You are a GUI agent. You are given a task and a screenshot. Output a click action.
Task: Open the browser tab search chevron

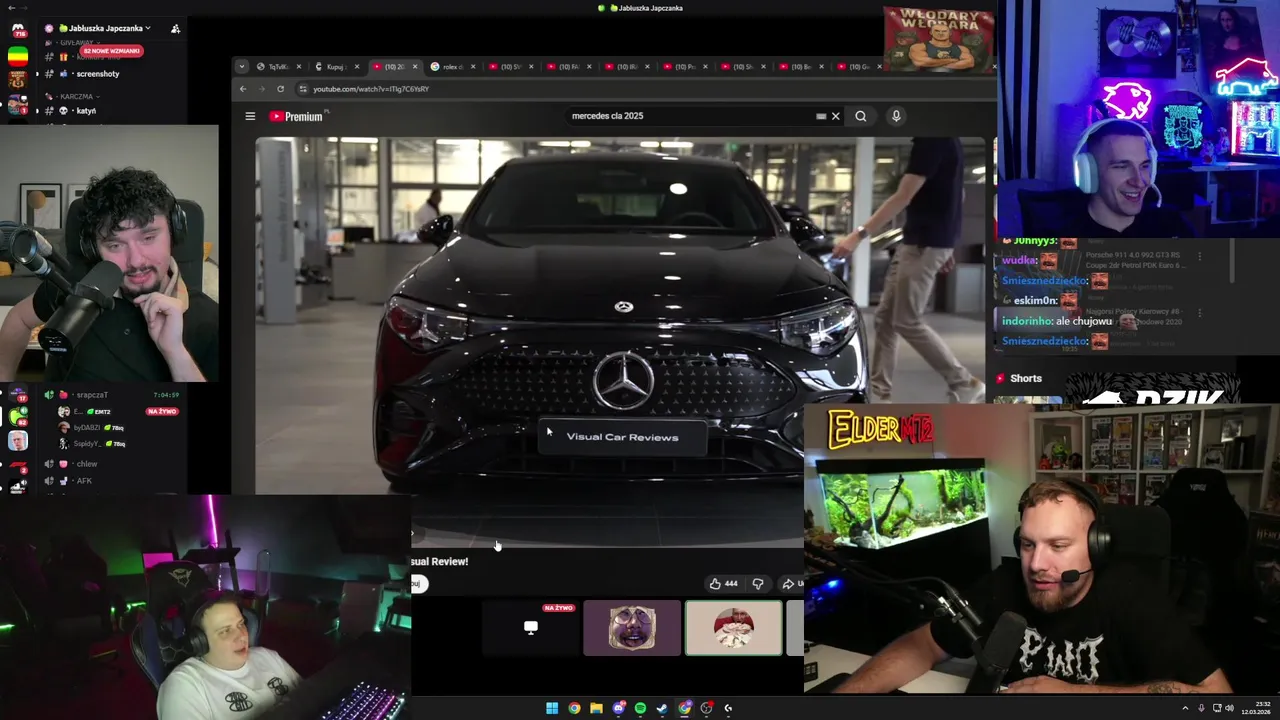coord(241,67)
